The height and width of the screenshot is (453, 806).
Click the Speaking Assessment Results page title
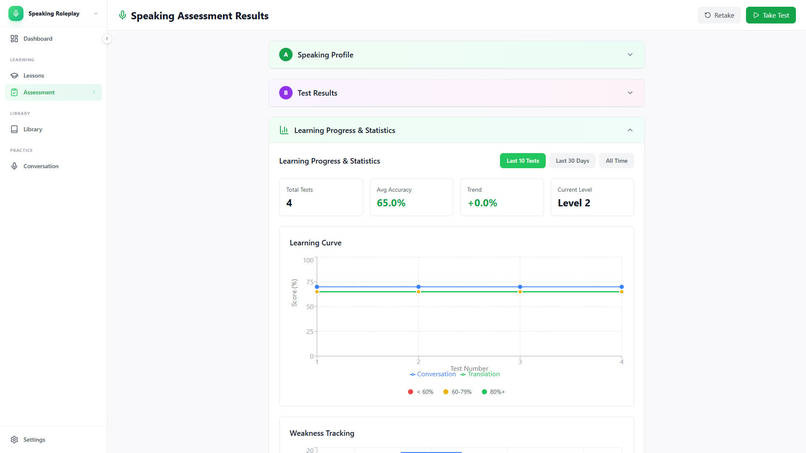click(x=199, y=16)
